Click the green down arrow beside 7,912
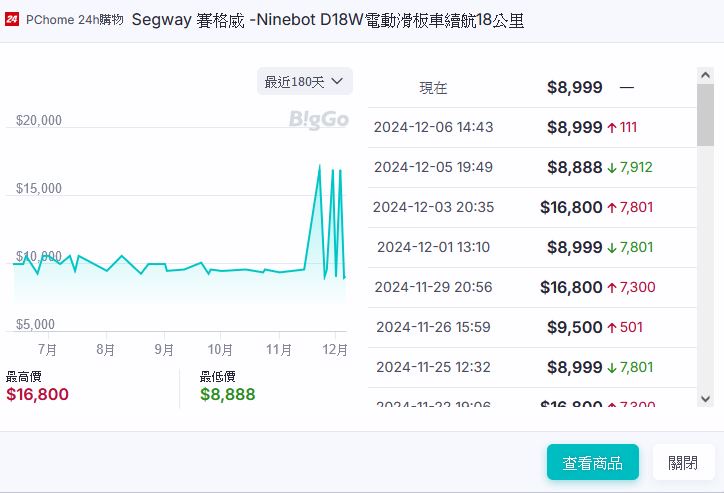Viewport: 724px width, 493px height. click(x=612, y=167)
